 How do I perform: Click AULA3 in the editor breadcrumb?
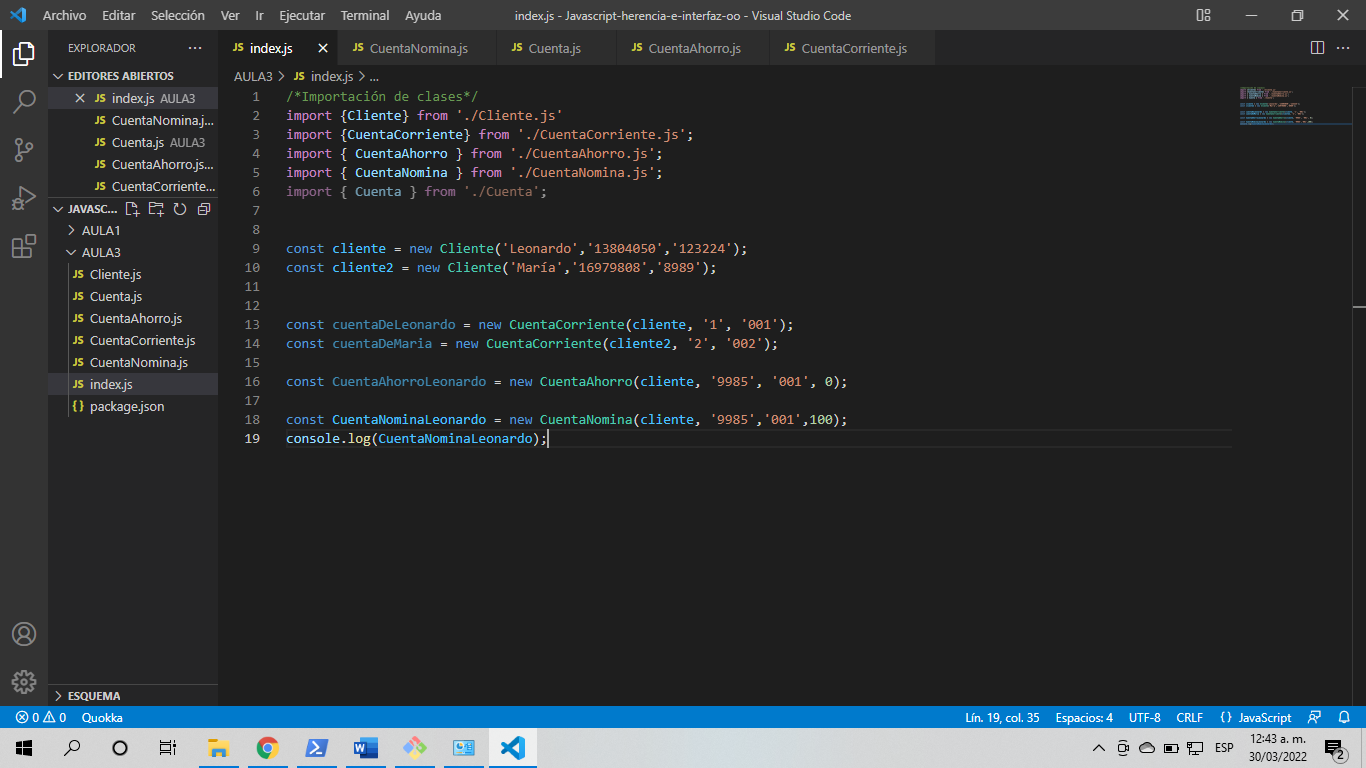(x=253, y=76)
